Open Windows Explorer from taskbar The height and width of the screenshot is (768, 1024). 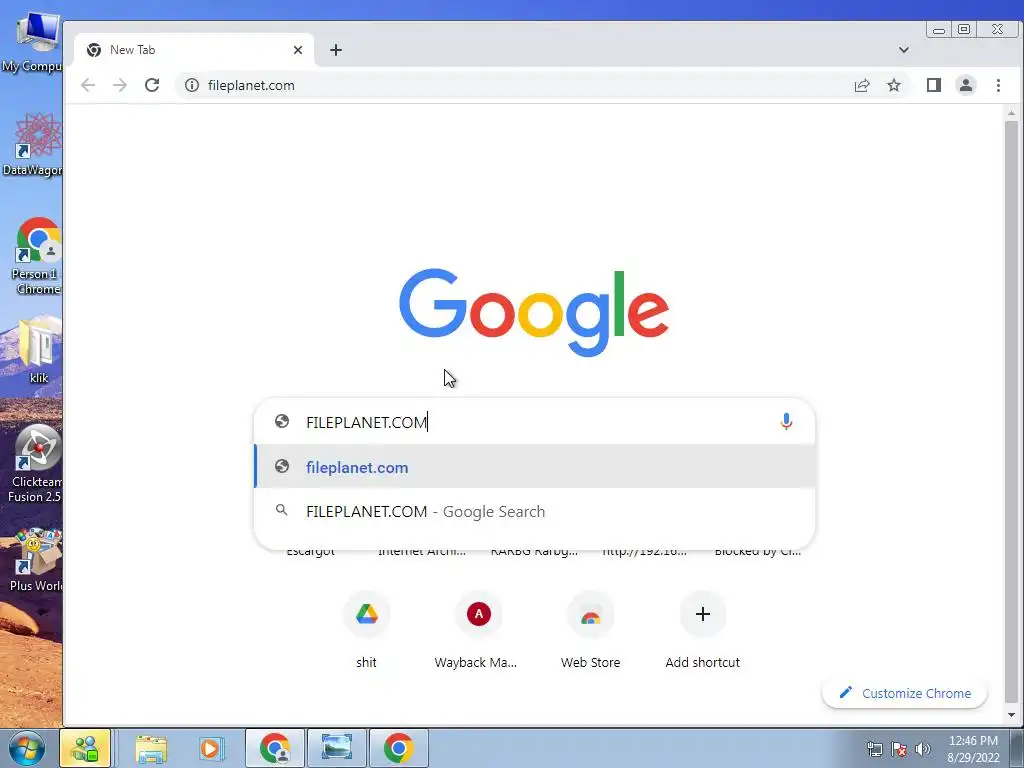[152, 748]
